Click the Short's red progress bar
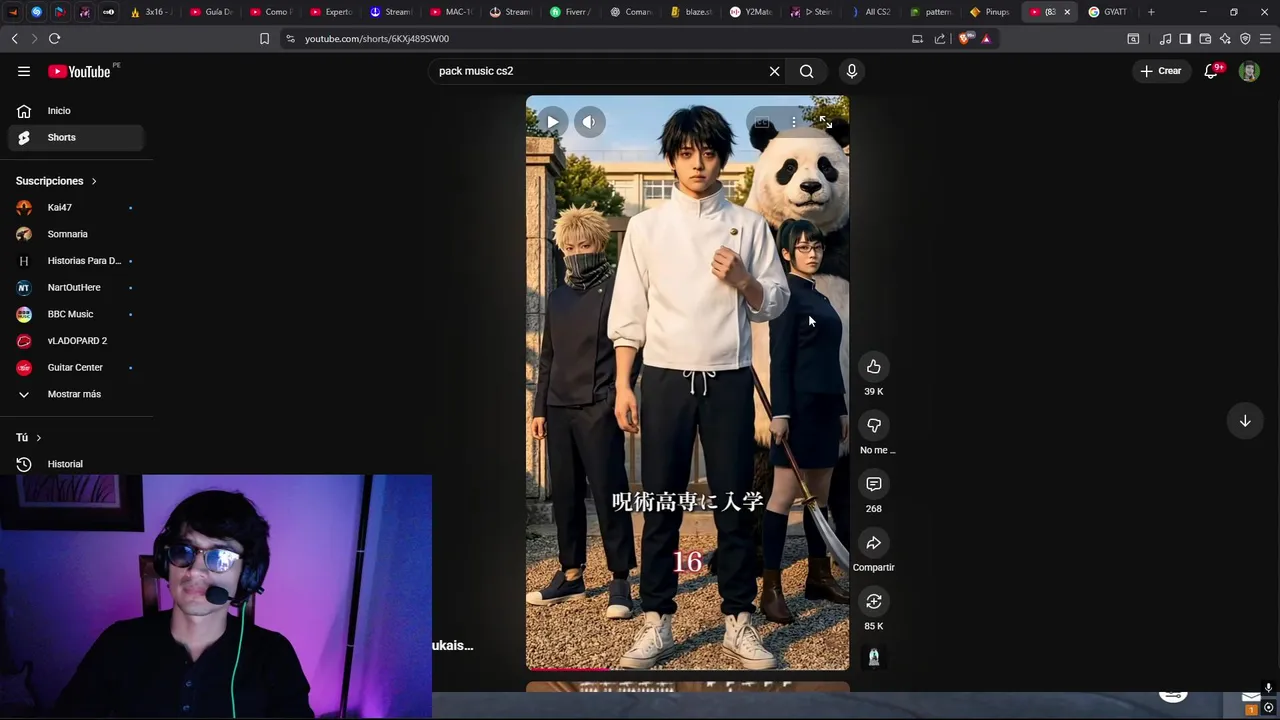The height and width of the screenshot is (720, 1280). coord(567,668)
